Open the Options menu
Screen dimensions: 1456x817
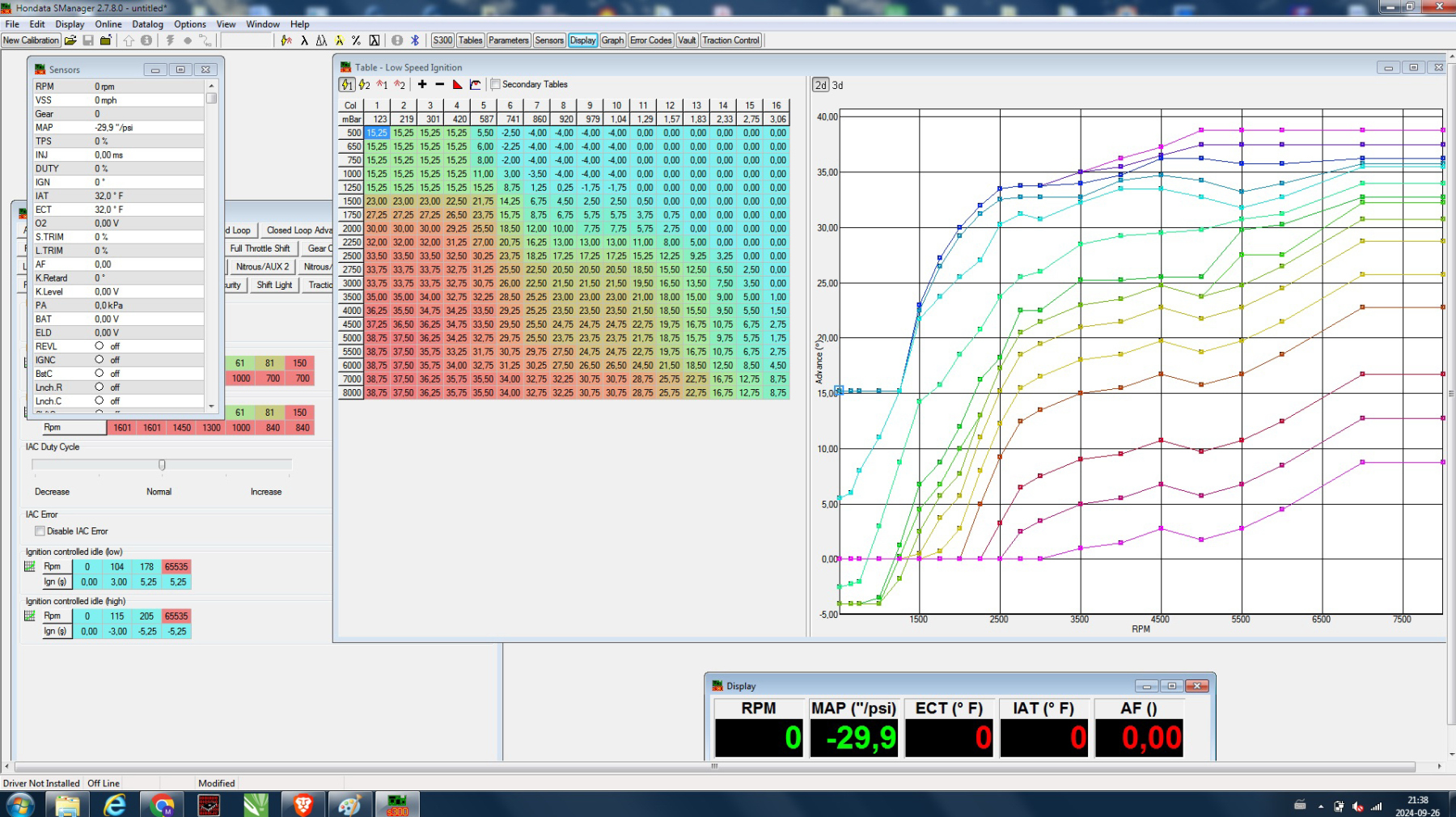pyautogui.click(x=190, y=24)
